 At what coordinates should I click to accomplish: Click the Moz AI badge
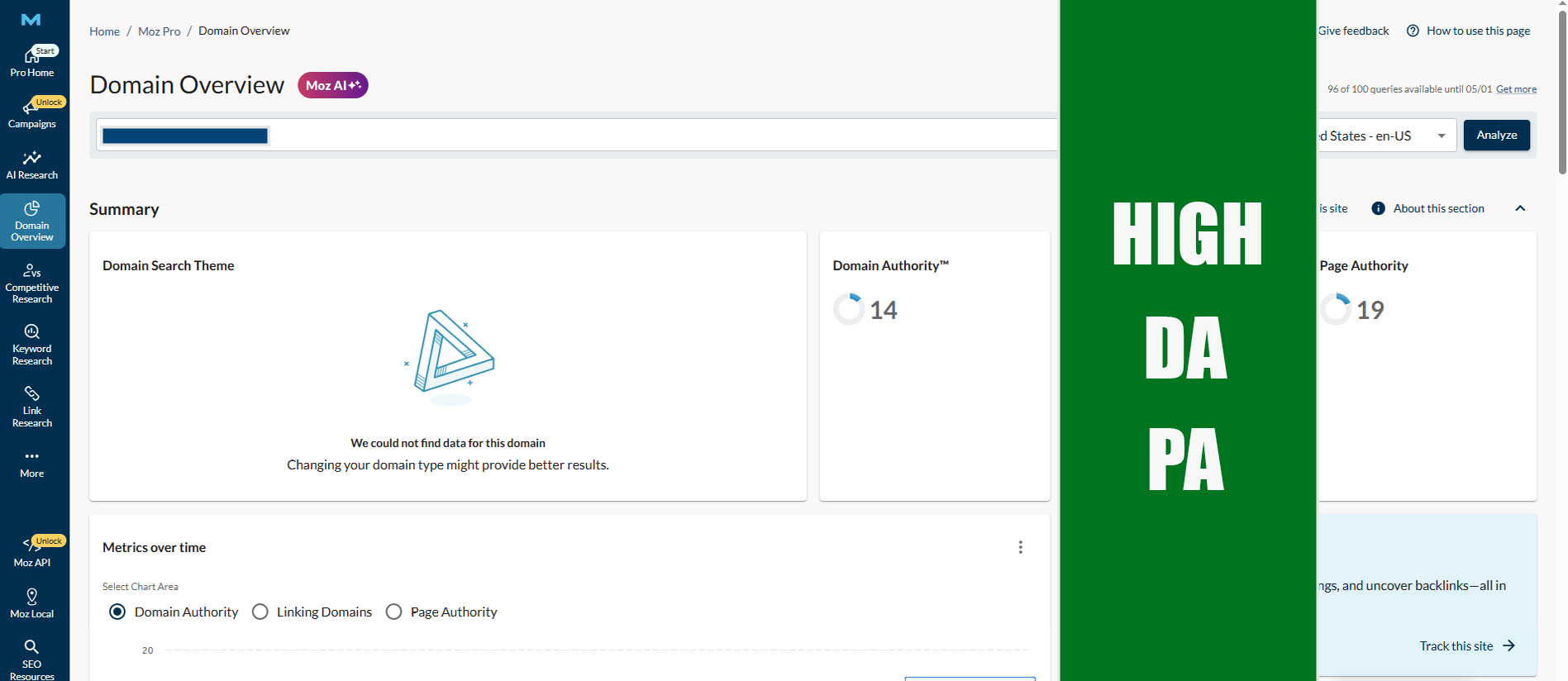(x=333, y=85)
